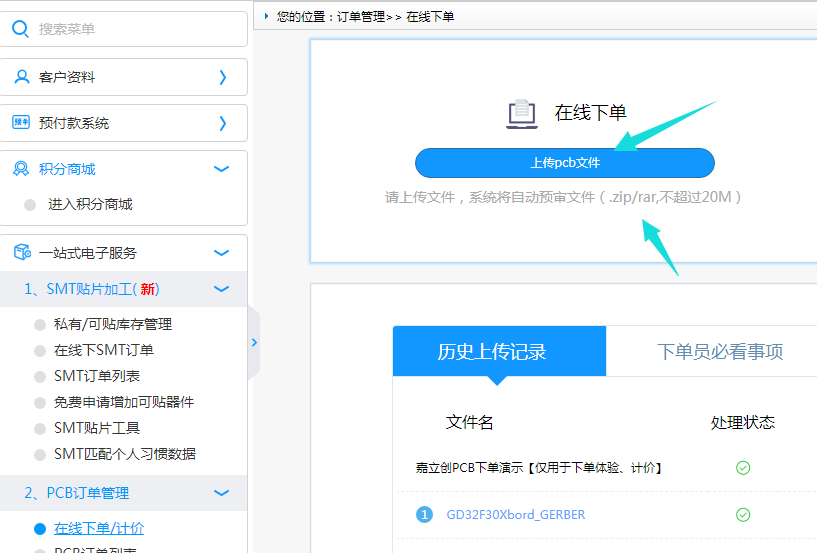This screenshot has width=817, height=553.
Task: Click the search magnifier icon
Action: click(x=20, y=29)
